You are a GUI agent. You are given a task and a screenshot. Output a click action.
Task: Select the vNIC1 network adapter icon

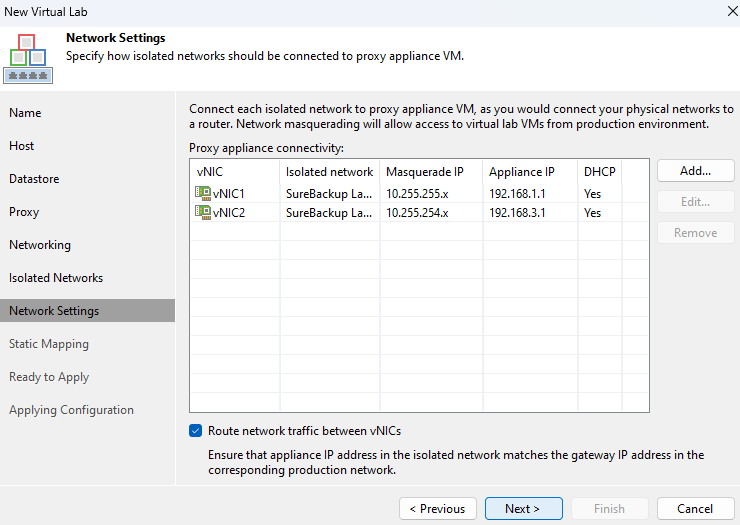click(203, 193)
